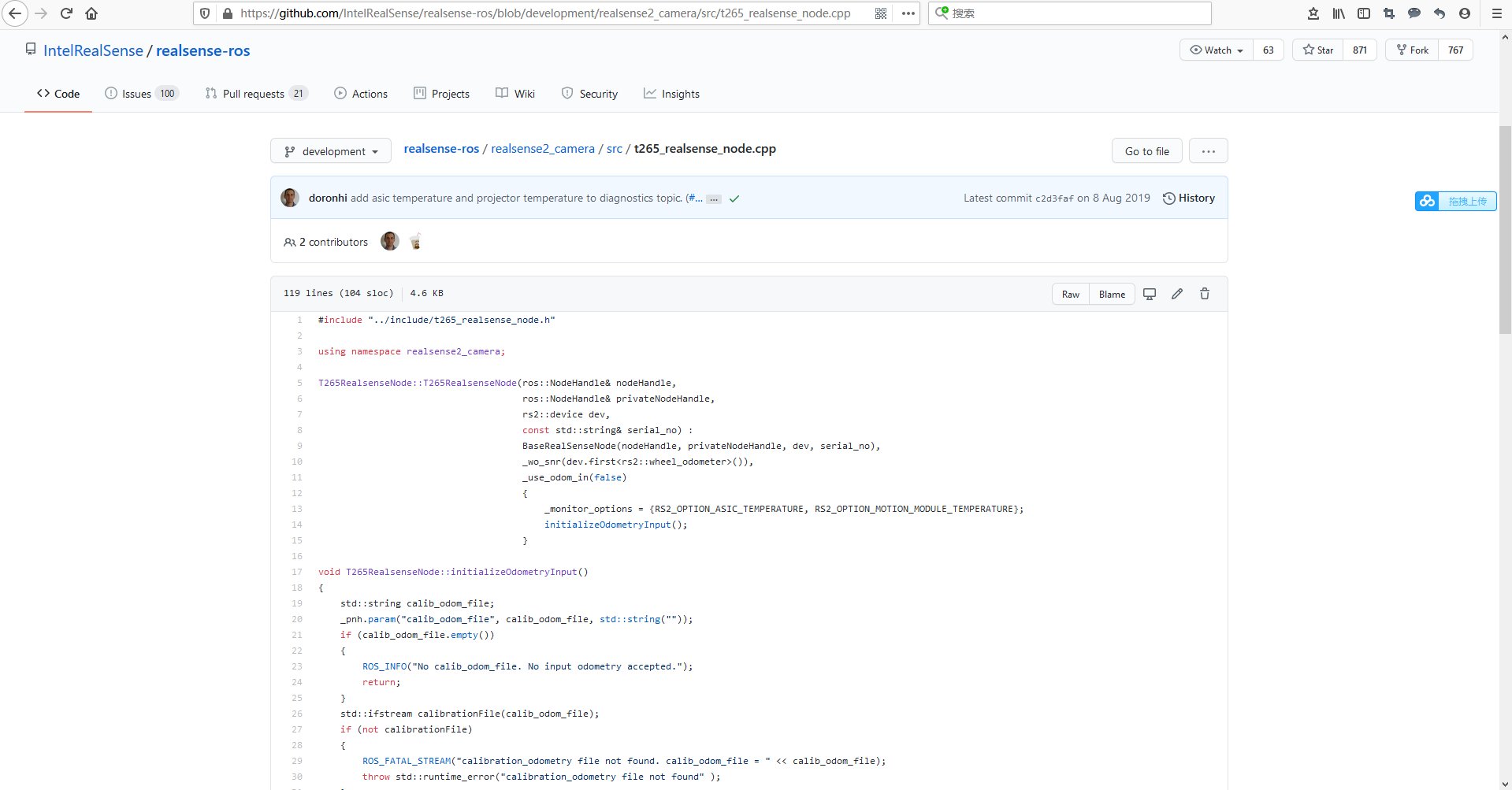This screenshot has width=1512, height=790.
Task: Focus the browser URL address field
Action: (x=545, y=13)
